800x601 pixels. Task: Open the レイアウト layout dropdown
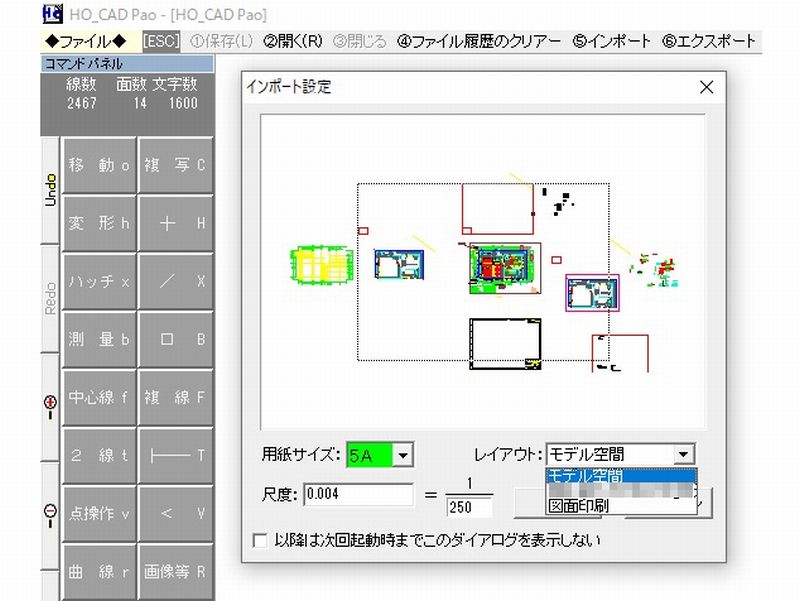click(x=684, y=452)
